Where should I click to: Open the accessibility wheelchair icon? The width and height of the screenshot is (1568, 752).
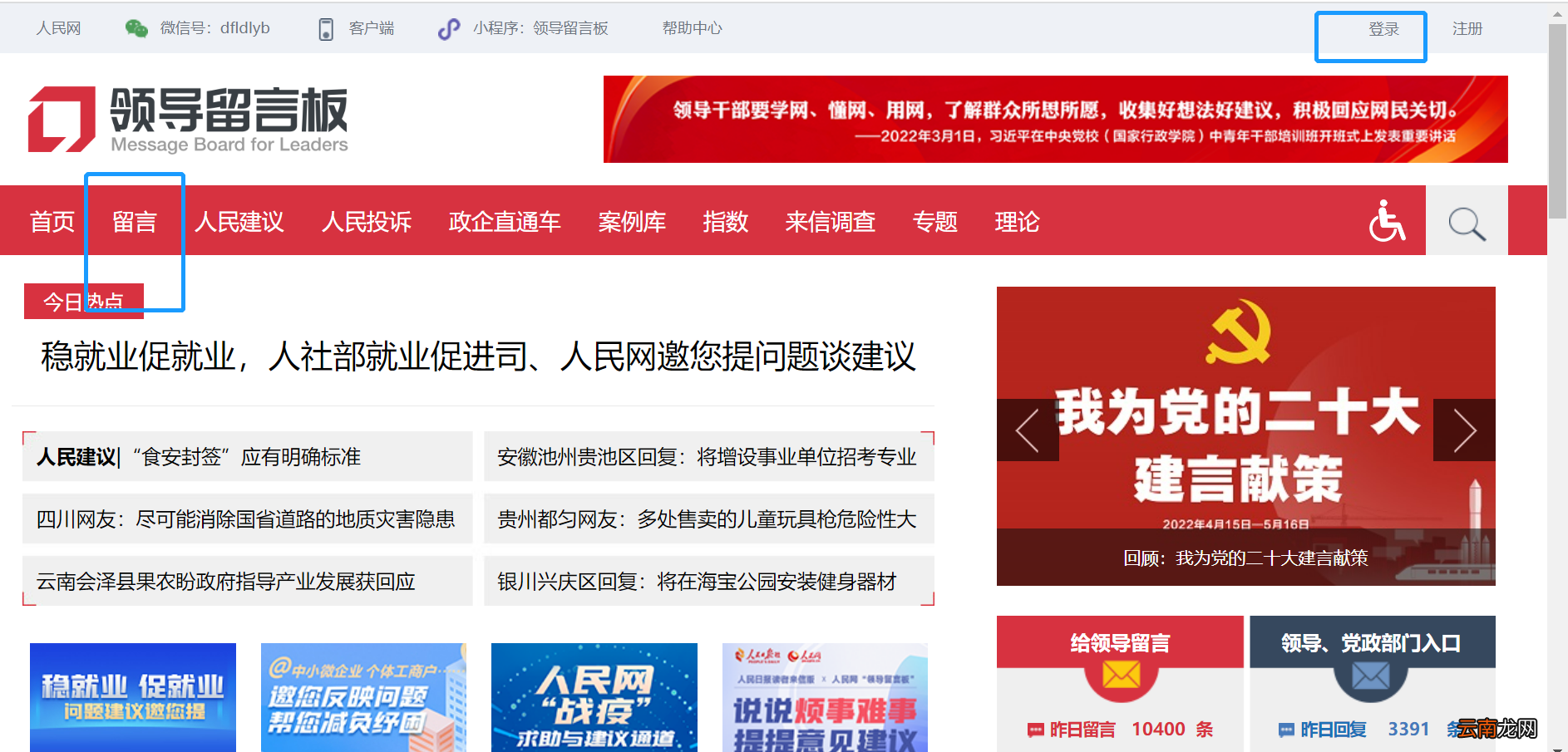(x=1385, y=220)
